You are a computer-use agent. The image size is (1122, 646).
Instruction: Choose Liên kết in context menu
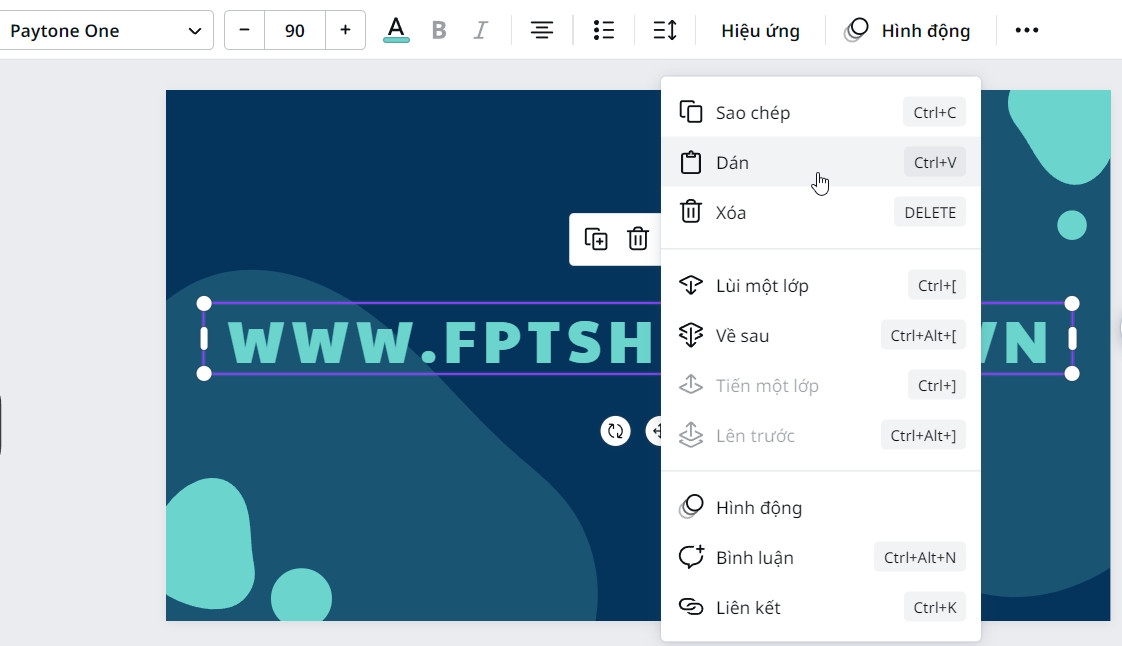point(821,607)
